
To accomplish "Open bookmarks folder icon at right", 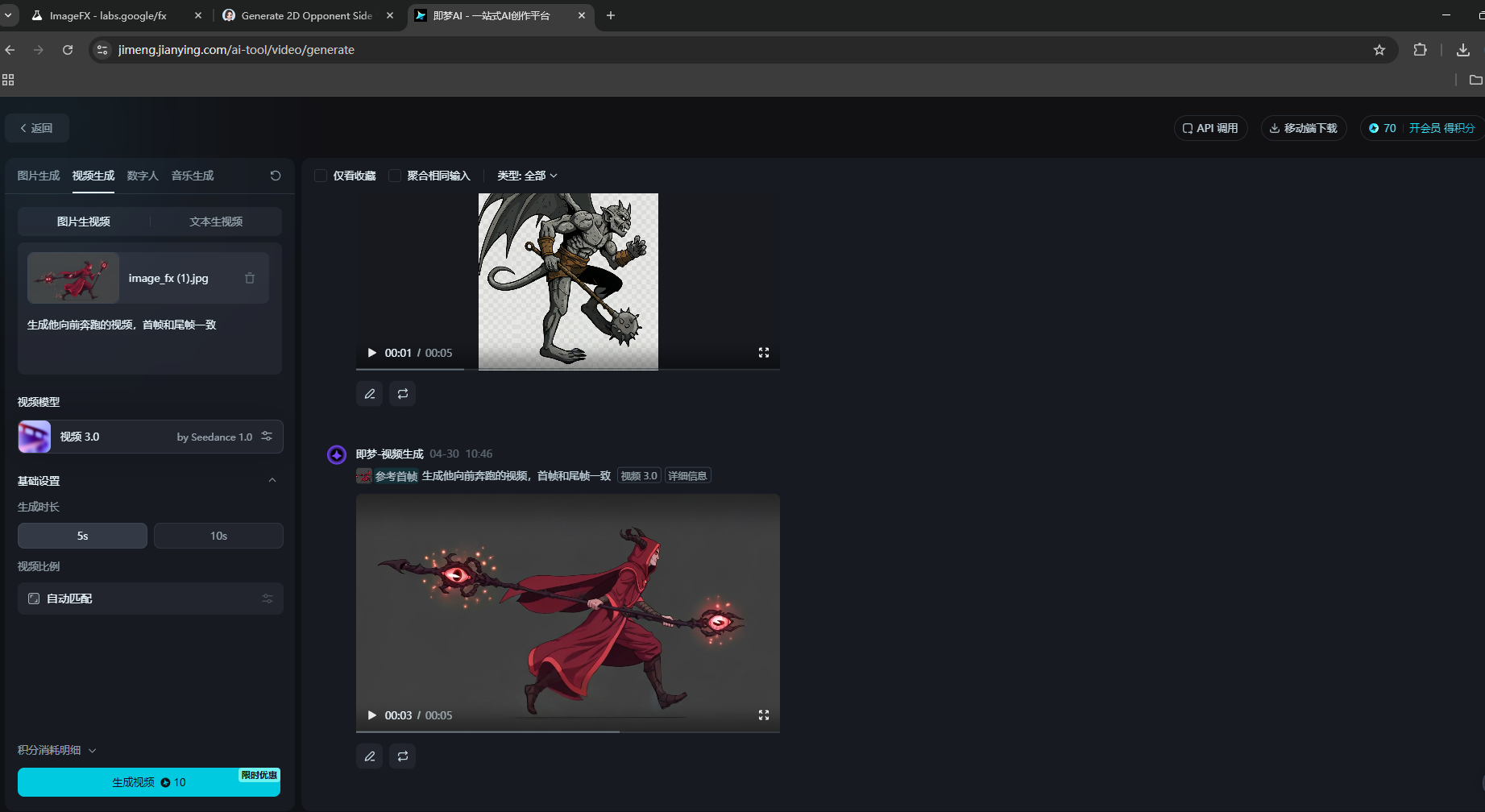I will pyautogui.click(x=1475, y=80).
